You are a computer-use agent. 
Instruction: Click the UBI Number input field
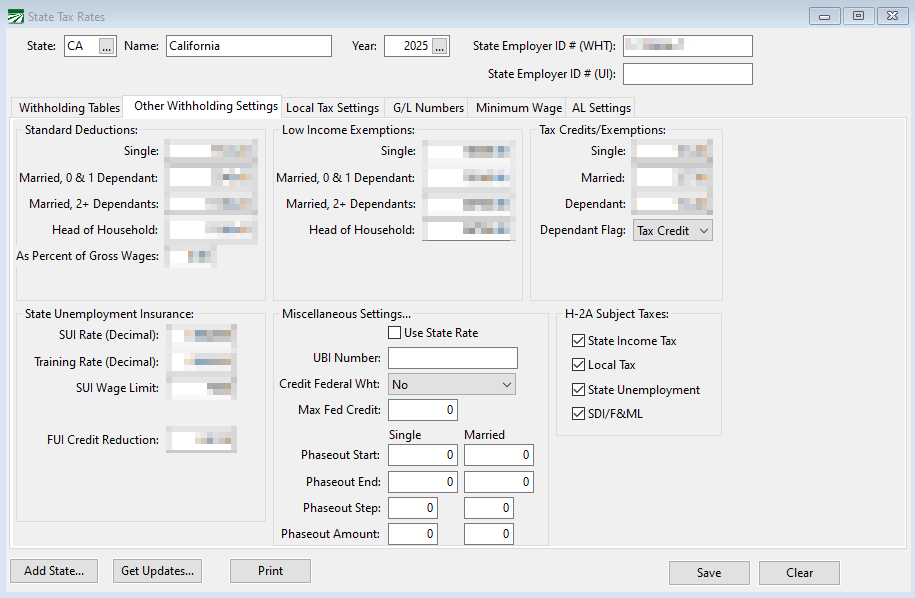[x=452, y=358]
